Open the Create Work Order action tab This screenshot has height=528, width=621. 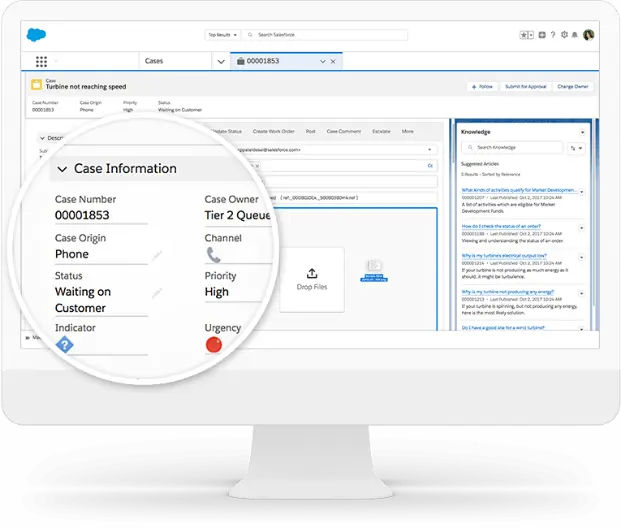(274, 131)
